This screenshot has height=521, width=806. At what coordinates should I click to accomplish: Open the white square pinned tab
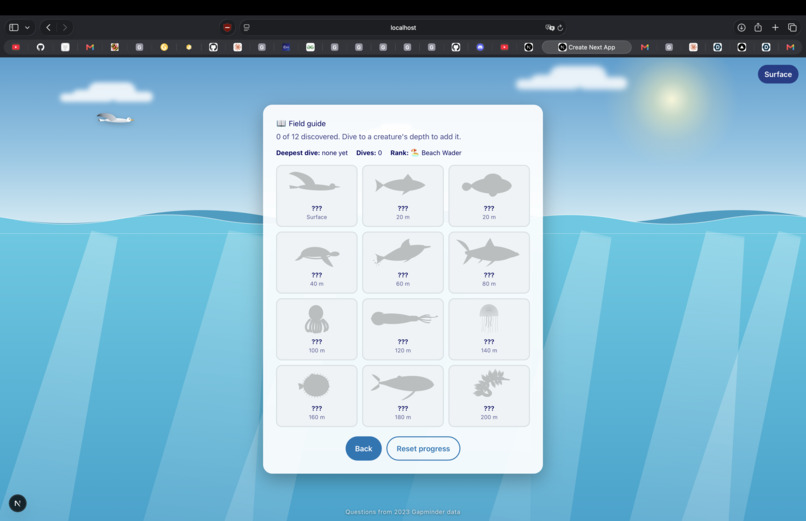(65, 47)
